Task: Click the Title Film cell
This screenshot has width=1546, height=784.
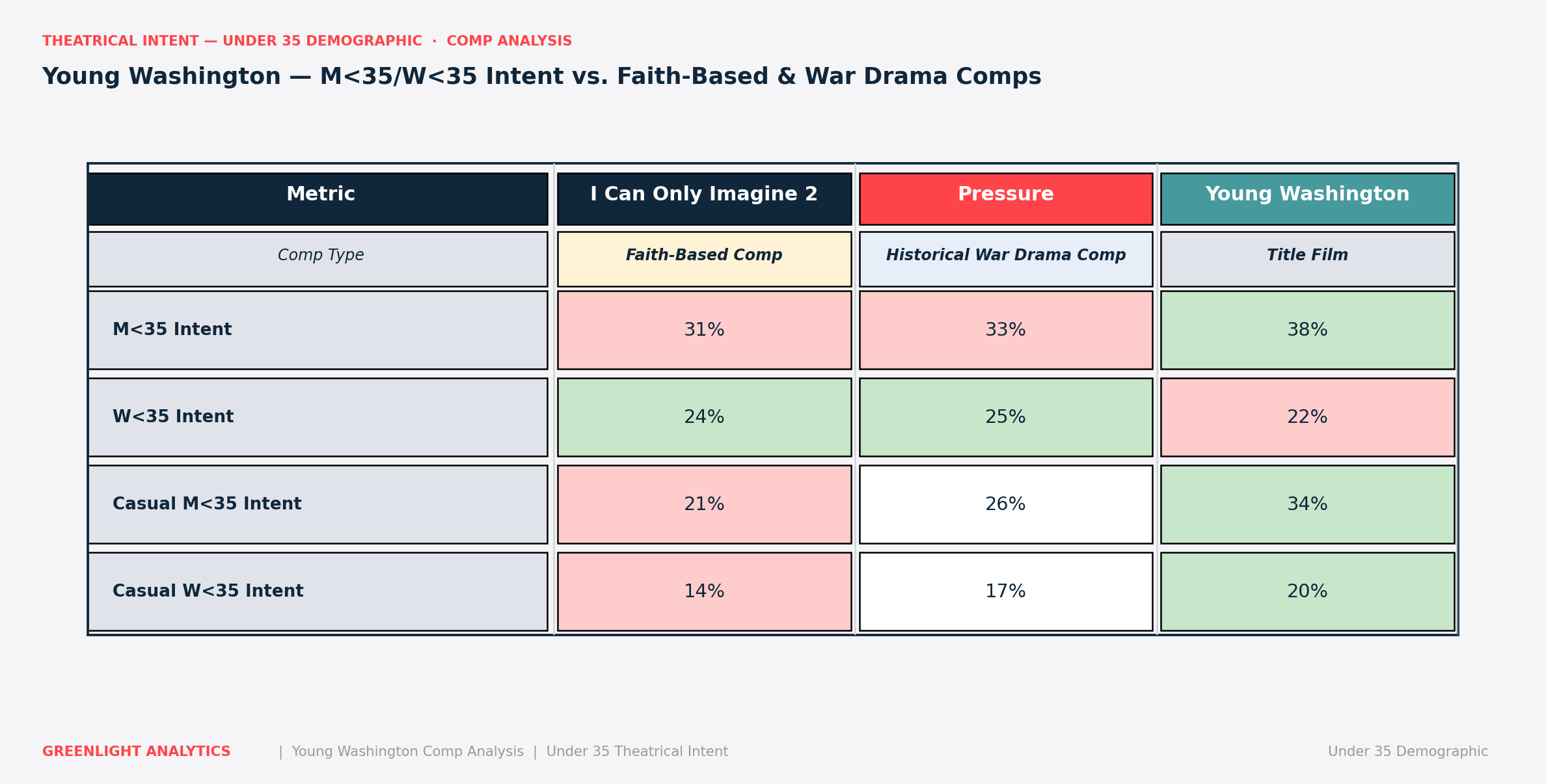Action: tap(1307, 259)
